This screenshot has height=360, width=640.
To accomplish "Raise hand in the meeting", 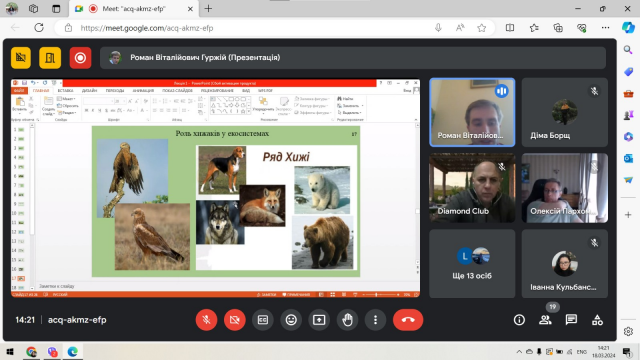I will point(347,320).
